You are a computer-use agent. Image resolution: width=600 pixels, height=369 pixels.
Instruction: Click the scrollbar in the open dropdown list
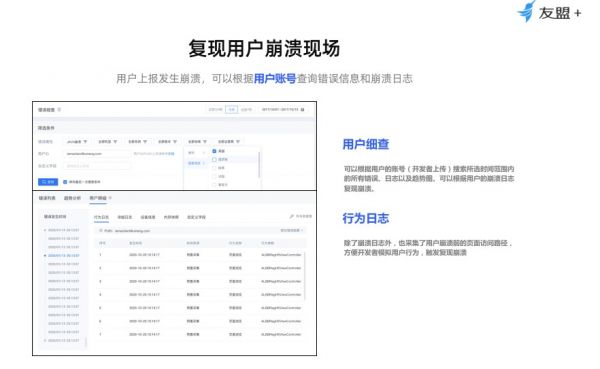(259, 165)
